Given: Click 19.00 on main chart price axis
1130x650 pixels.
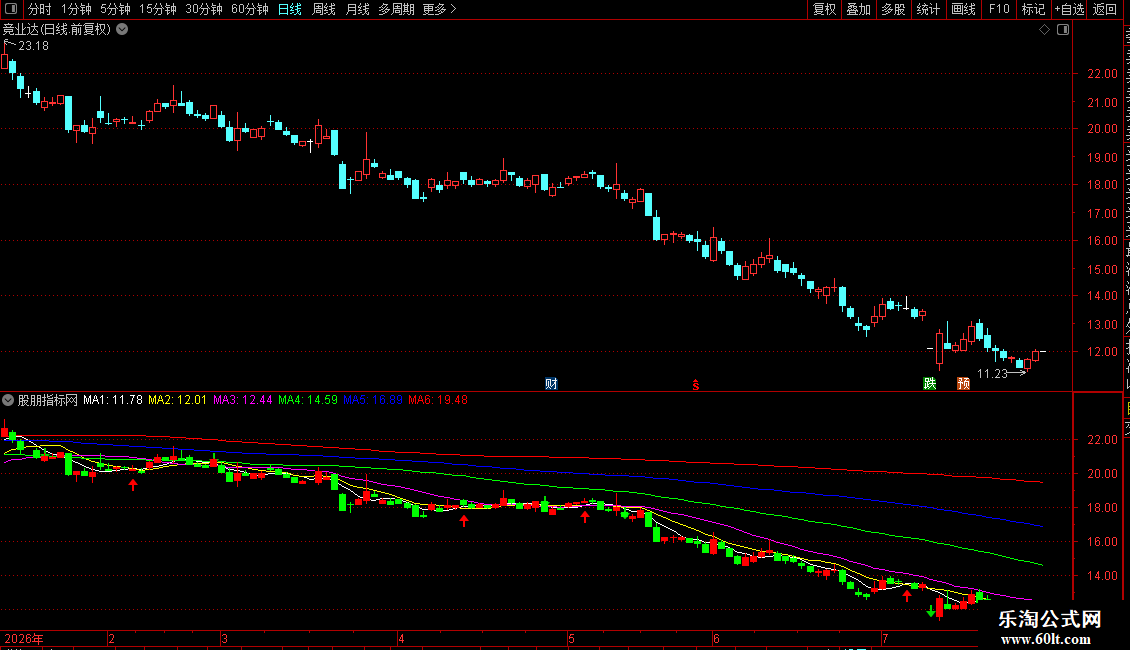Looking at the screenshot, I should click(x=1102, y=158).
